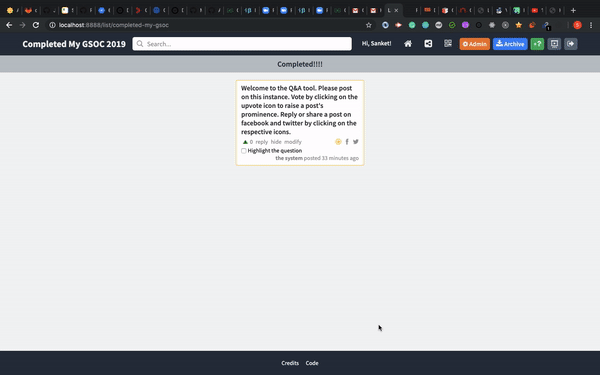This screenshot has height=375, width=600.
Task: Open the red profile avatar
Action: pyautogui.click(x=577, y=25)
